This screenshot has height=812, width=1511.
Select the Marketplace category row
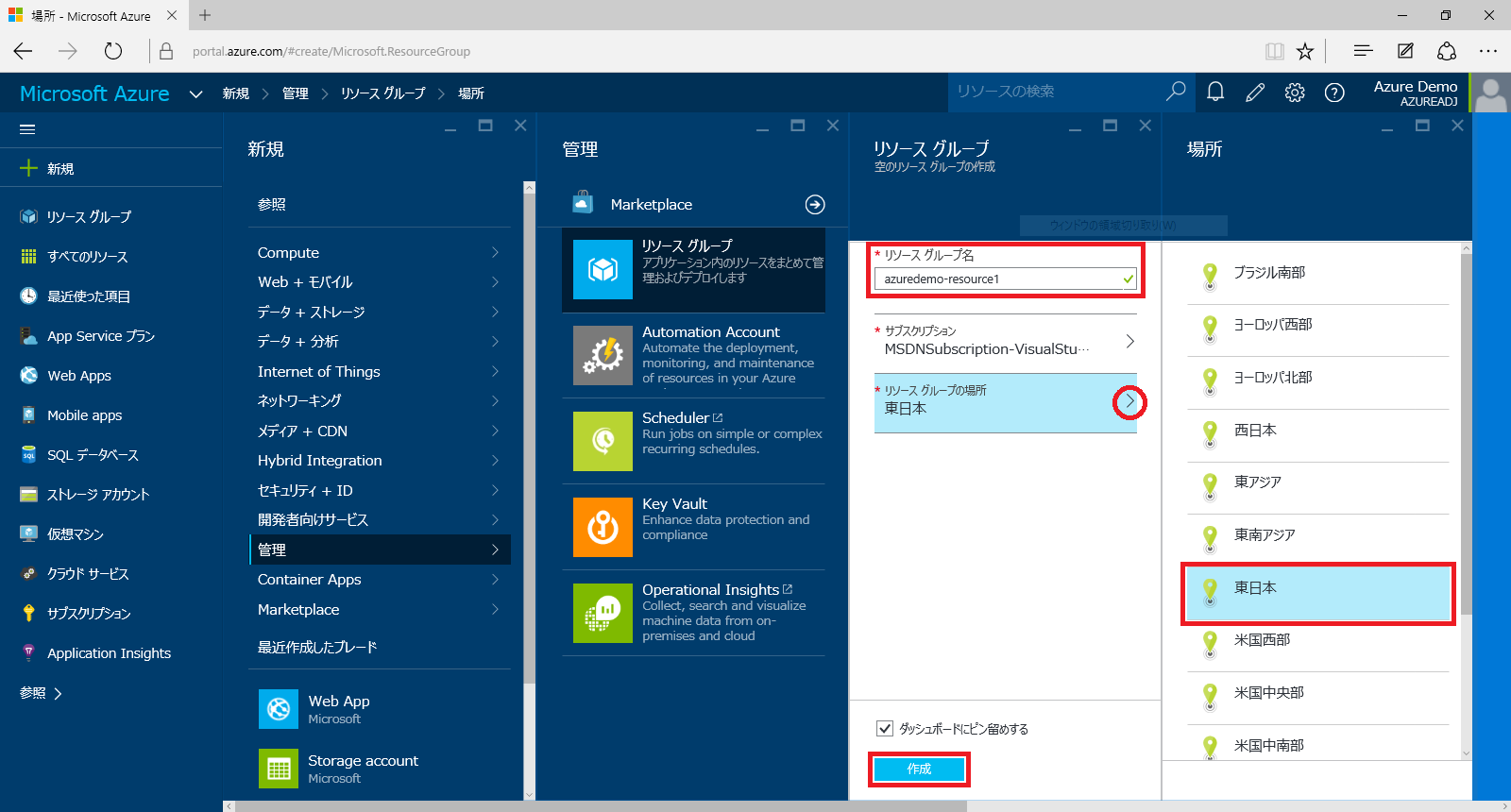coord(380,610)
